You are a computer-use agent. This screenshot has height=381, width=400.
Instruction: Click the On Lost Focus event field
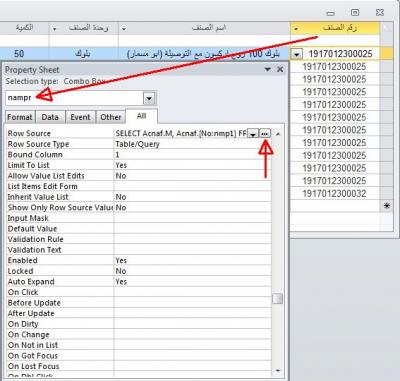pyautogui.click(x=192, y=366)
